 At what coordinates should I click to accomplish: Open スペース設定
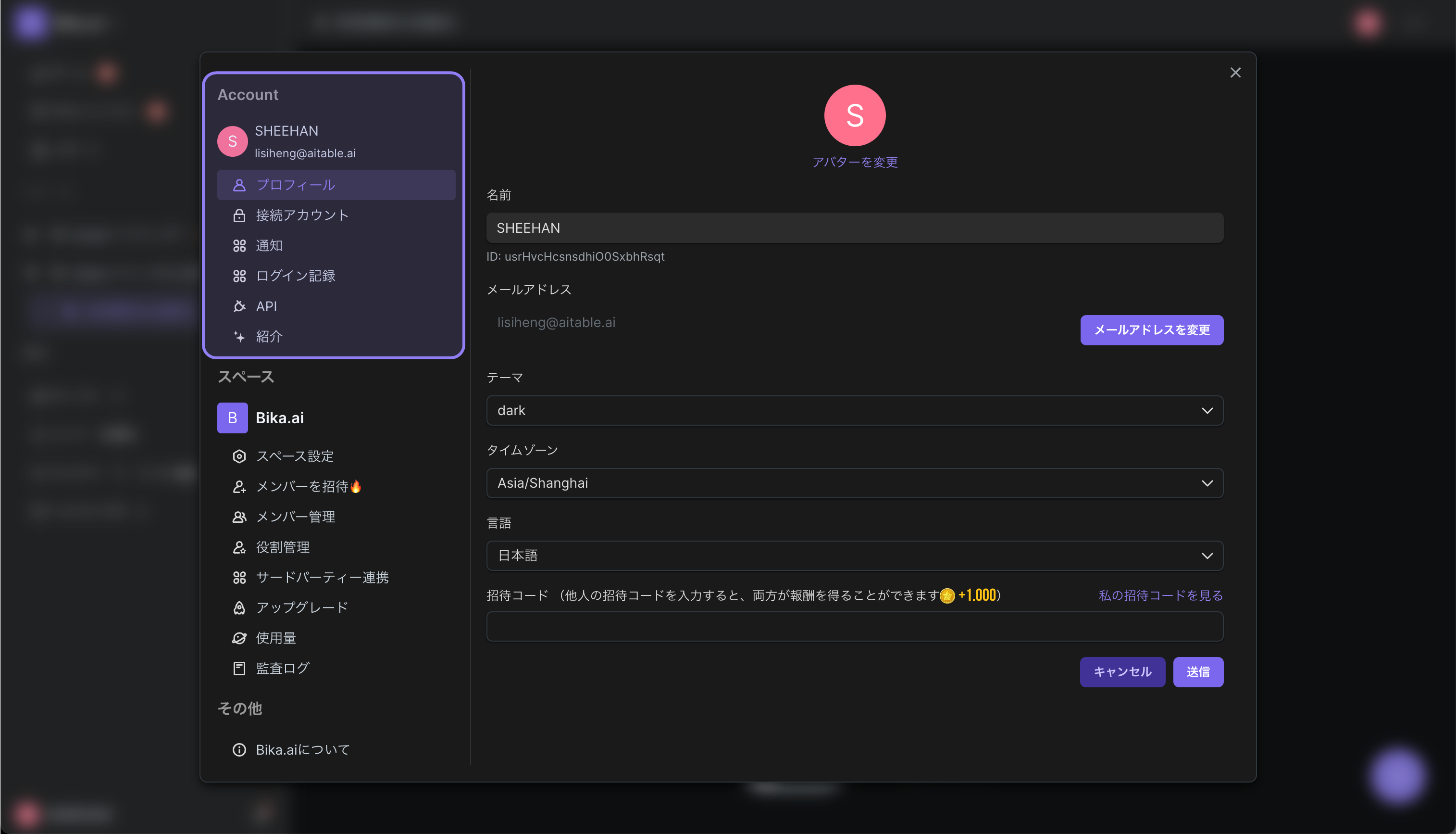click(x=336, y=456)
